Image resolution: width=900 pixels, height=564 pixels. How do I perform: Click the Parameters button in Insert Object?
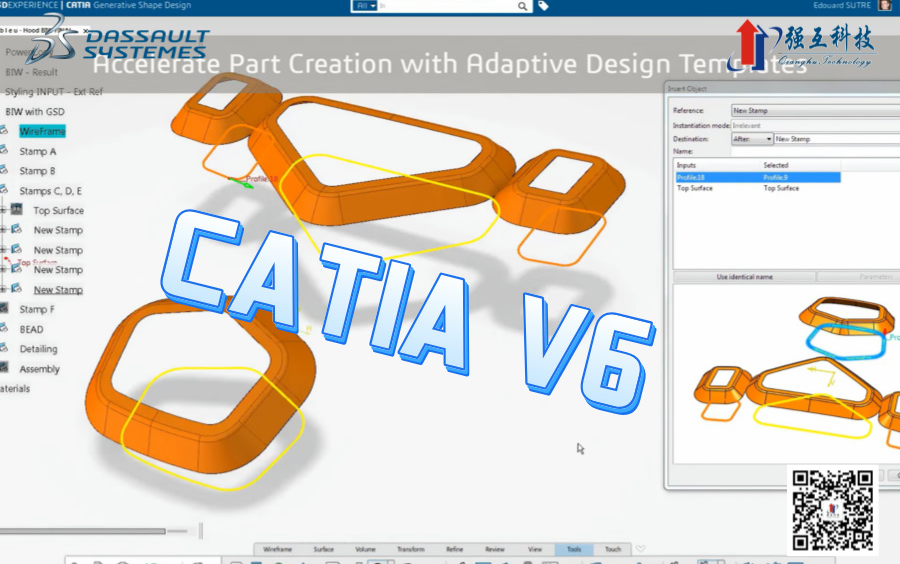859,277
